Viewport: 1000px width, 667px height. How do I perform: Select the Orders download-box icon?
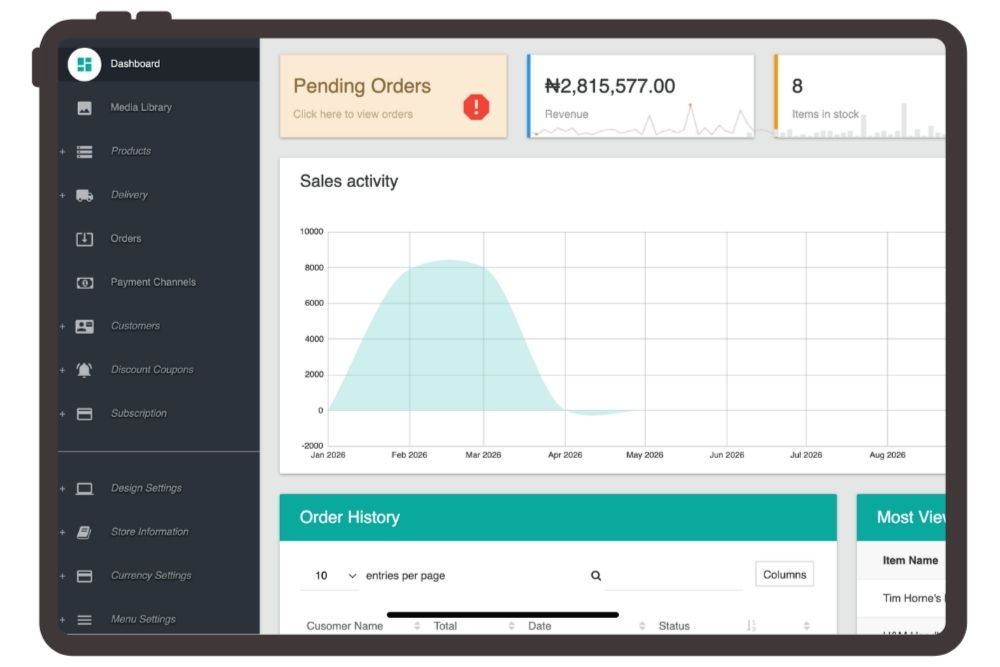85,239
